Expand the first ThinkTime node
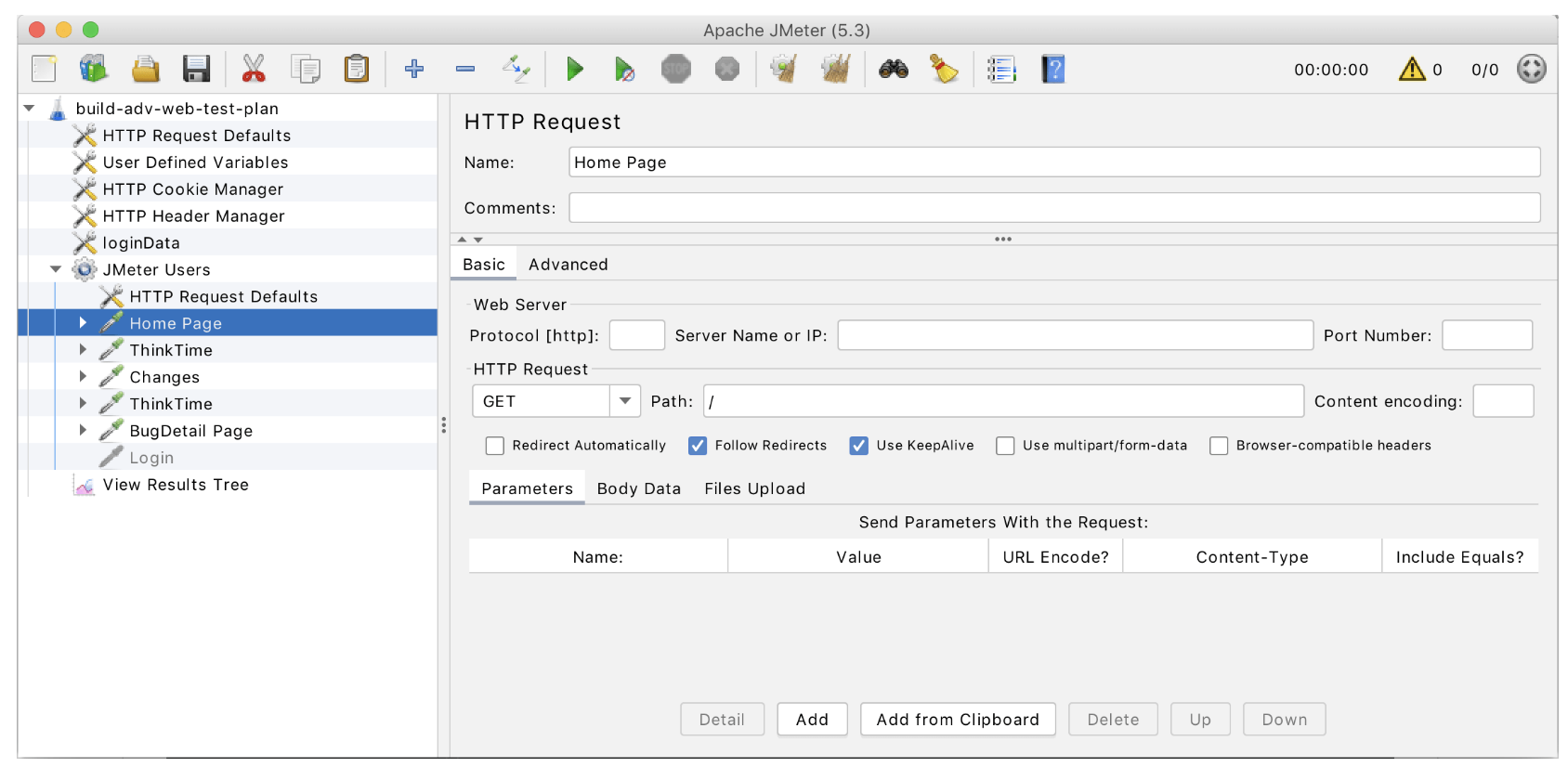The width and height of the screenshot is (1568, 767). 83,350
